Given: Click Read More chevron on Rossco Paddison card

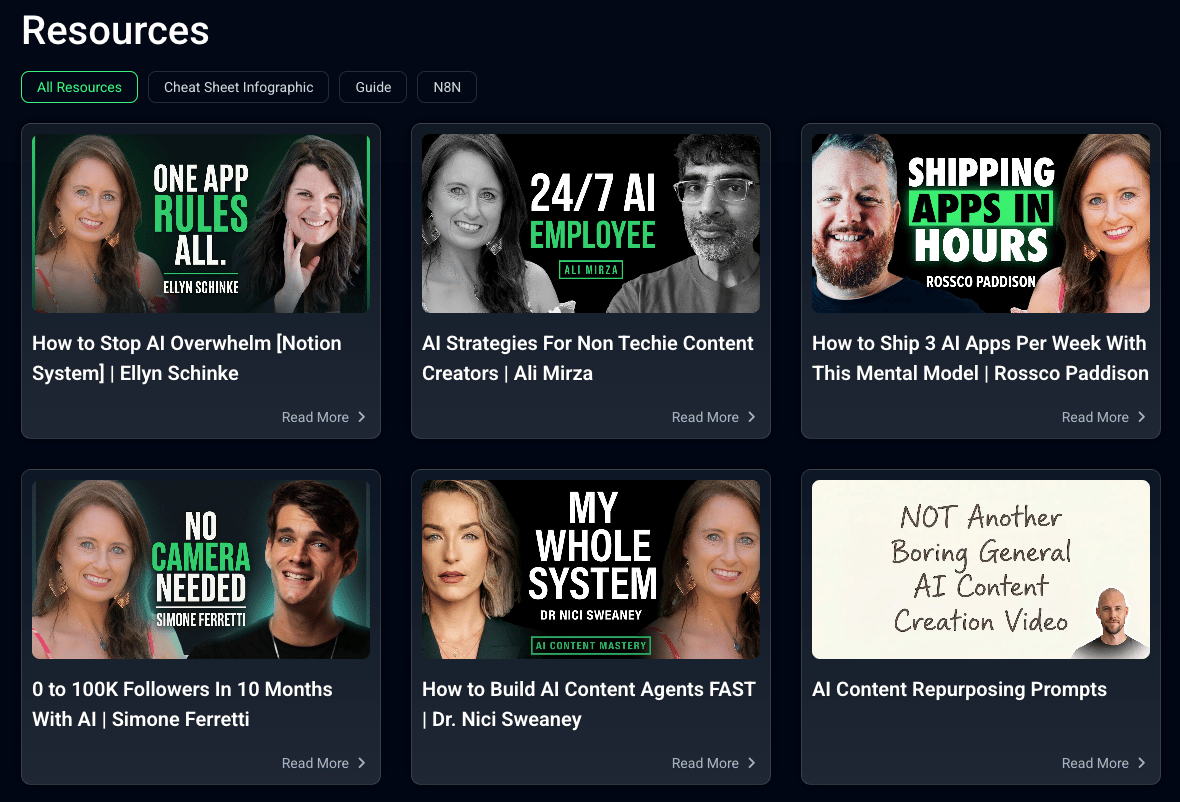Looking at the screenshot, I should pyautogui.click(x=1142, y=417).
